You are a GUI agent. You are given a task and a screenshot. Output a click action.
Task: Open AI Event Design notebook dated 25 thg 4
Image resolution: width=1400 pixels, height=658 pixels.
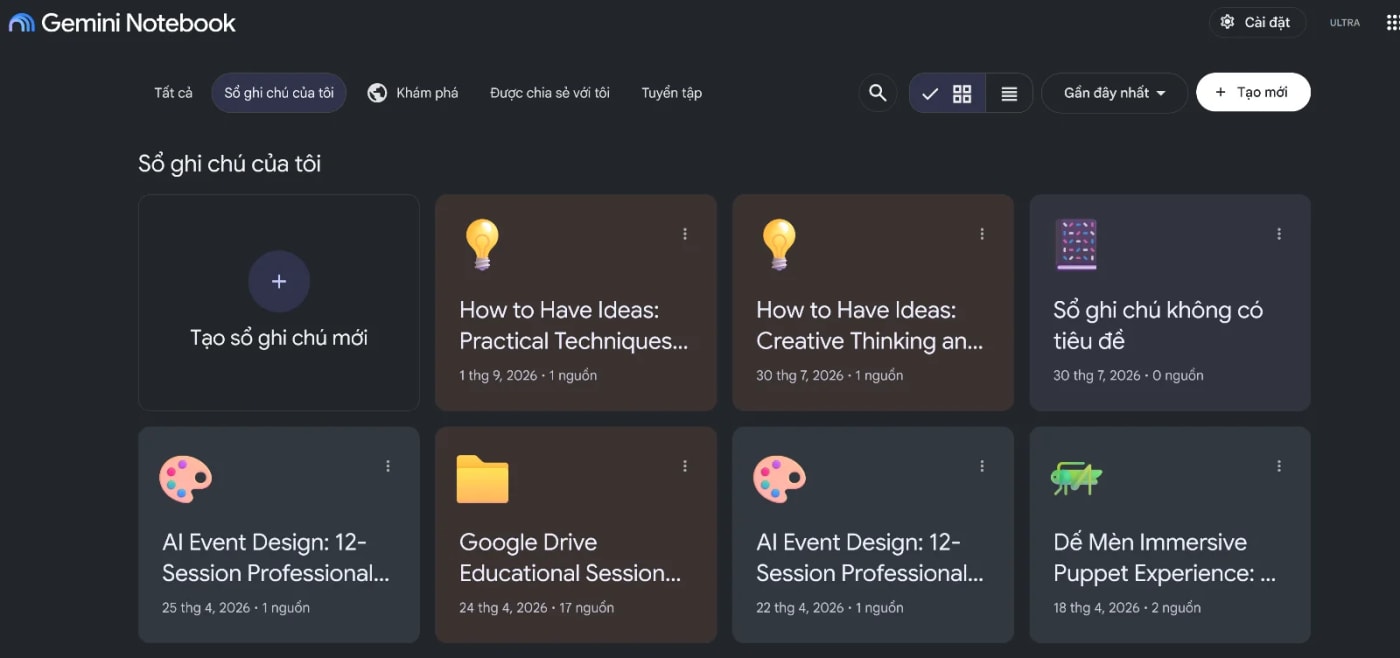(x=279, y=535)
